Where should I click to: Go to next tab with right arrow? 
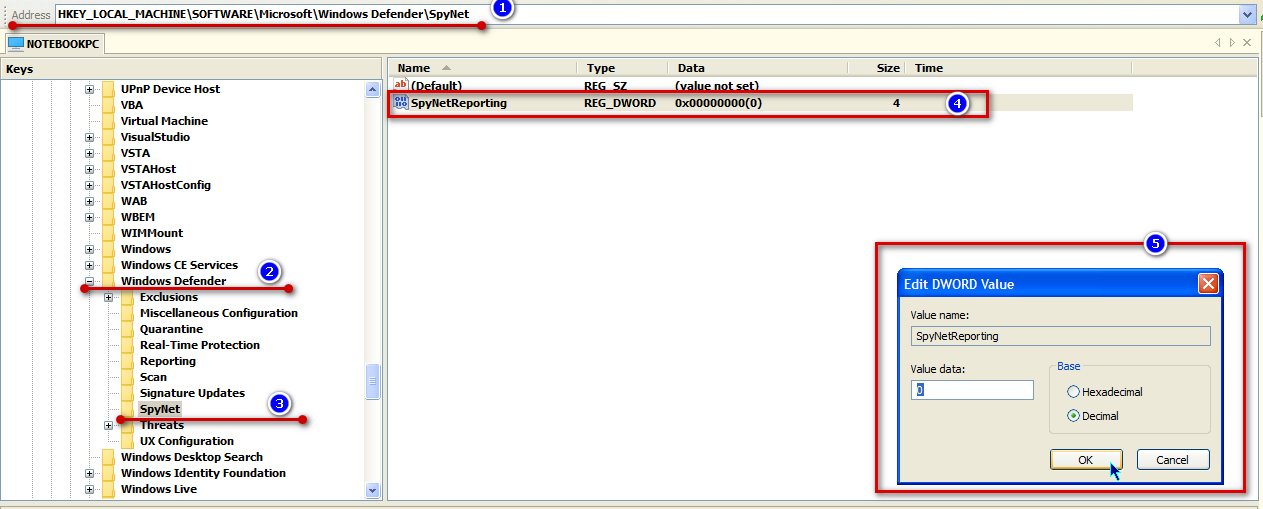tap(1232, 43)
